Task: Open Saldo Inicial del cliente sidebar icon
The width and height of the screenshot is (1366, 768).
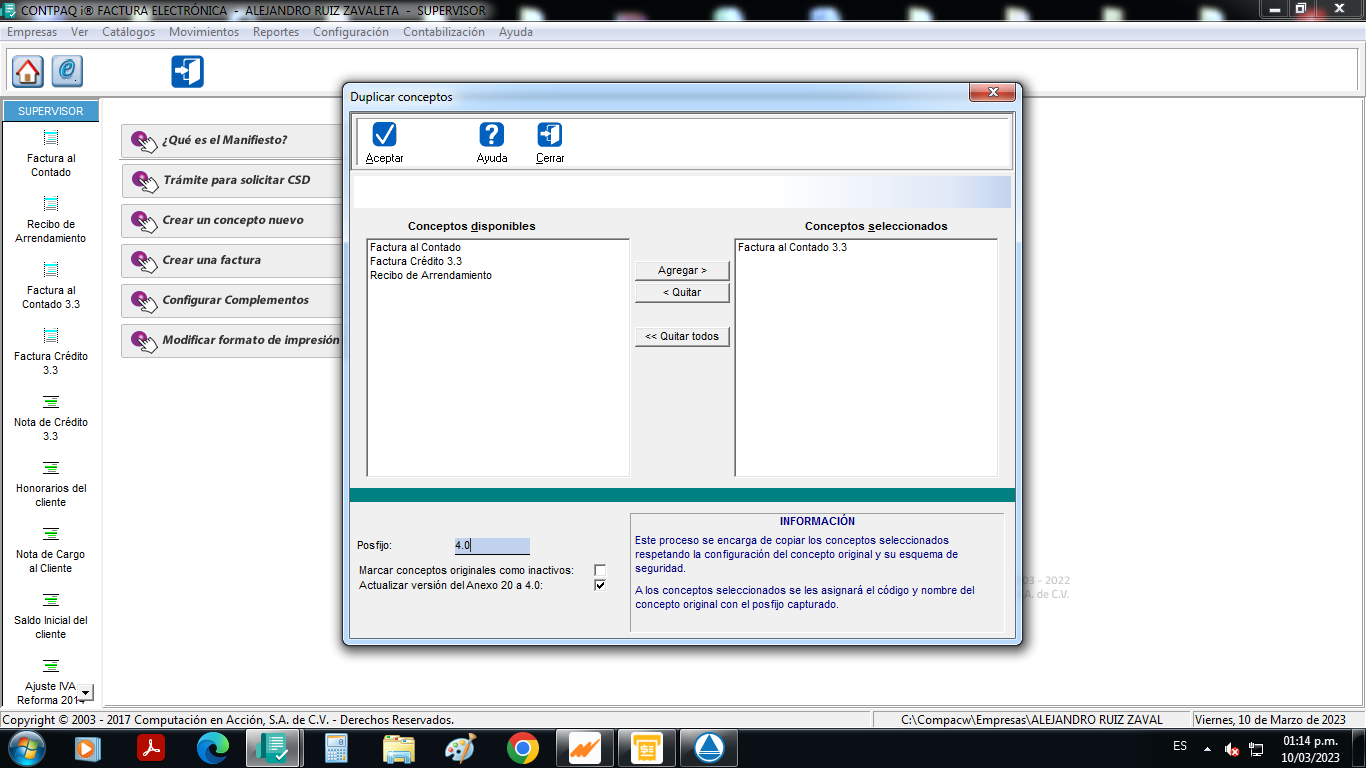Action: [51, 600]
